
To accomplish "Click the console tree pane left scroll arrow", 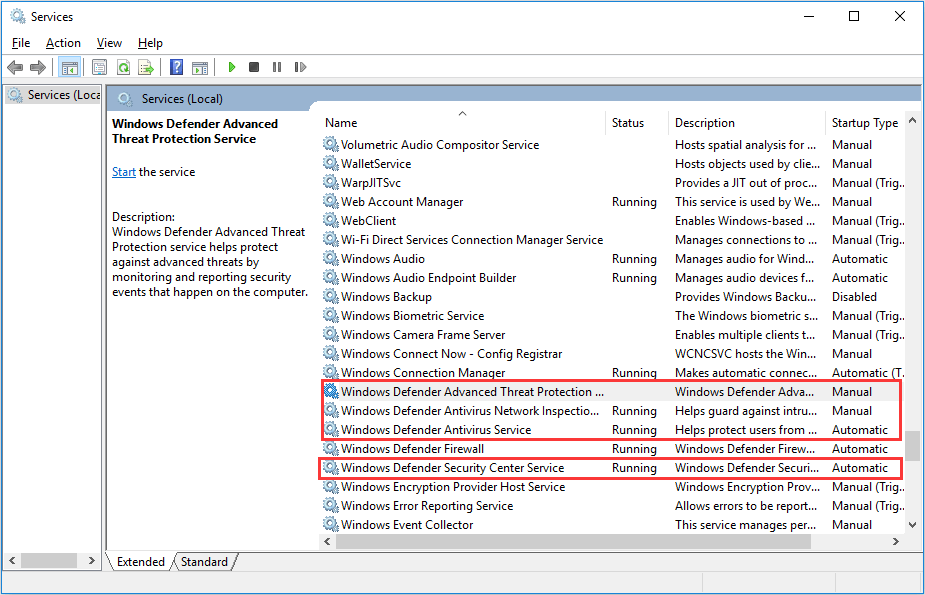I will (12, 560).
